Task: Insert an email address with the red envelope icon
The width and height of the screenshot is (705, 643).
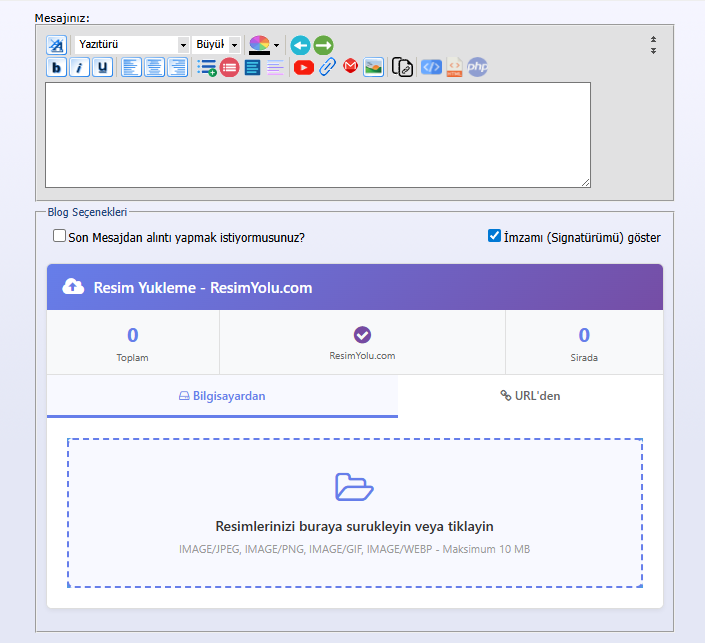Action: [350, 66]
